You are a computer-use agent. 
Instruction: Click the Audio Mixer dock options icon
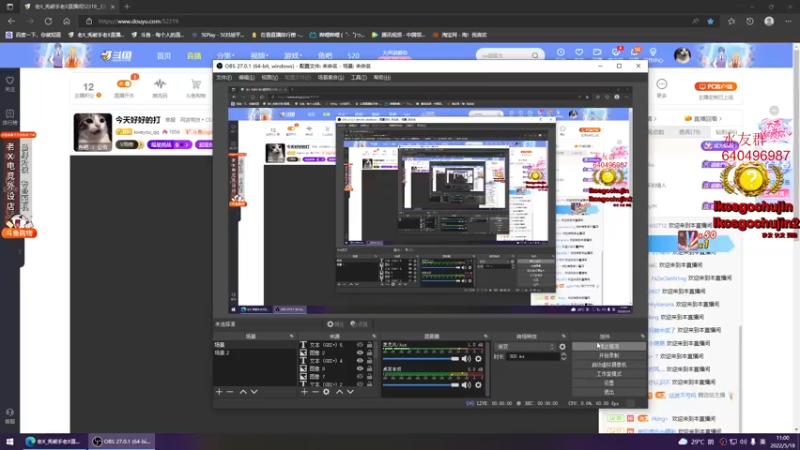click(486, 337)
